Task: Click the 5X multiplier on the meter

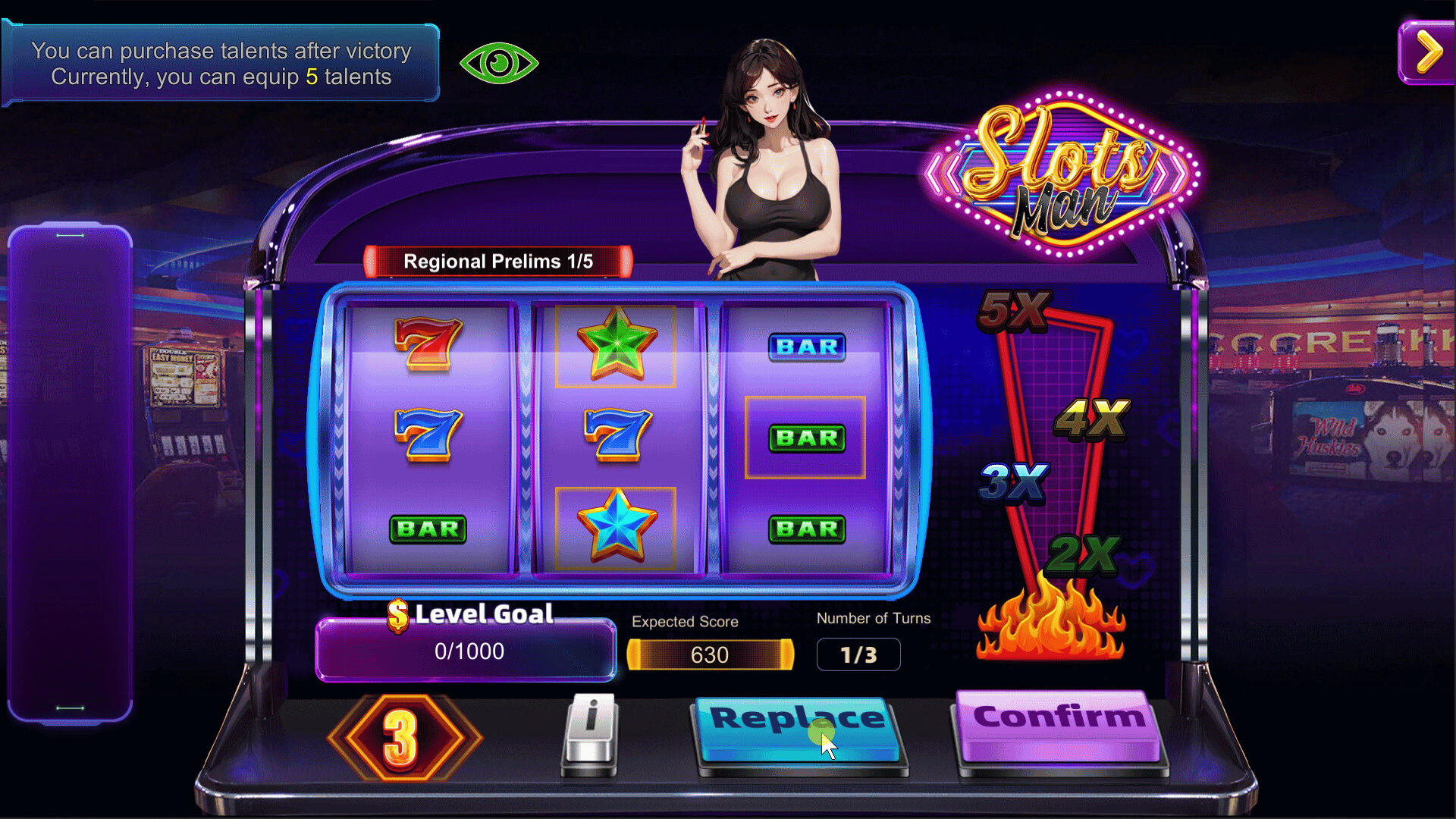Action: pyautogui.click(x=1014, y=311)
